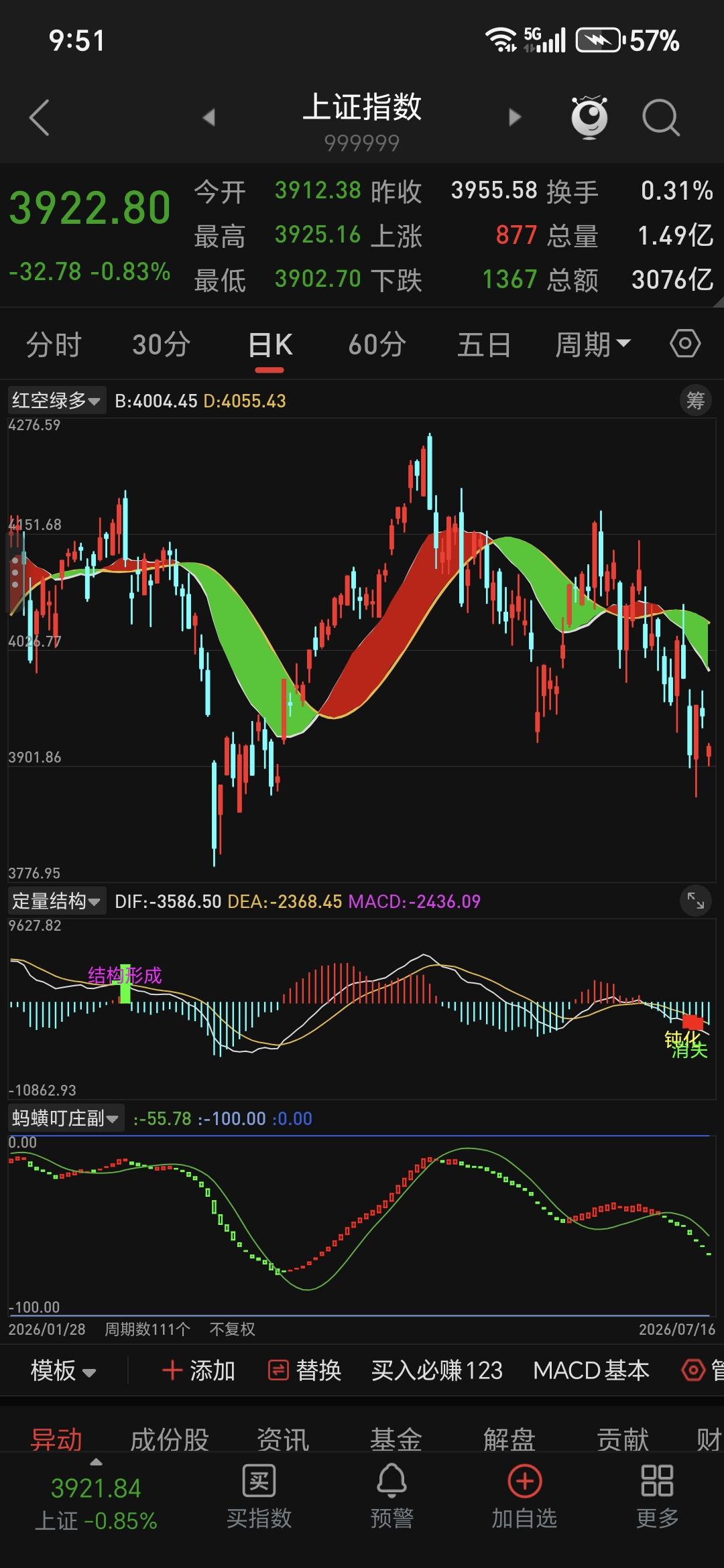Open the 异动 tab
724x1568 pixels.
tap(56, 1439)
